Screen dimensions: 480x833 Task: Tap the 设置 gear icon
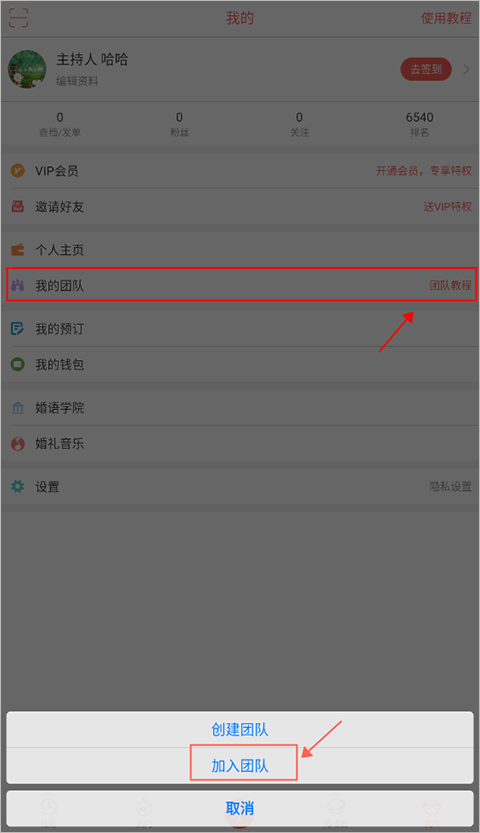tap(18, 487)
